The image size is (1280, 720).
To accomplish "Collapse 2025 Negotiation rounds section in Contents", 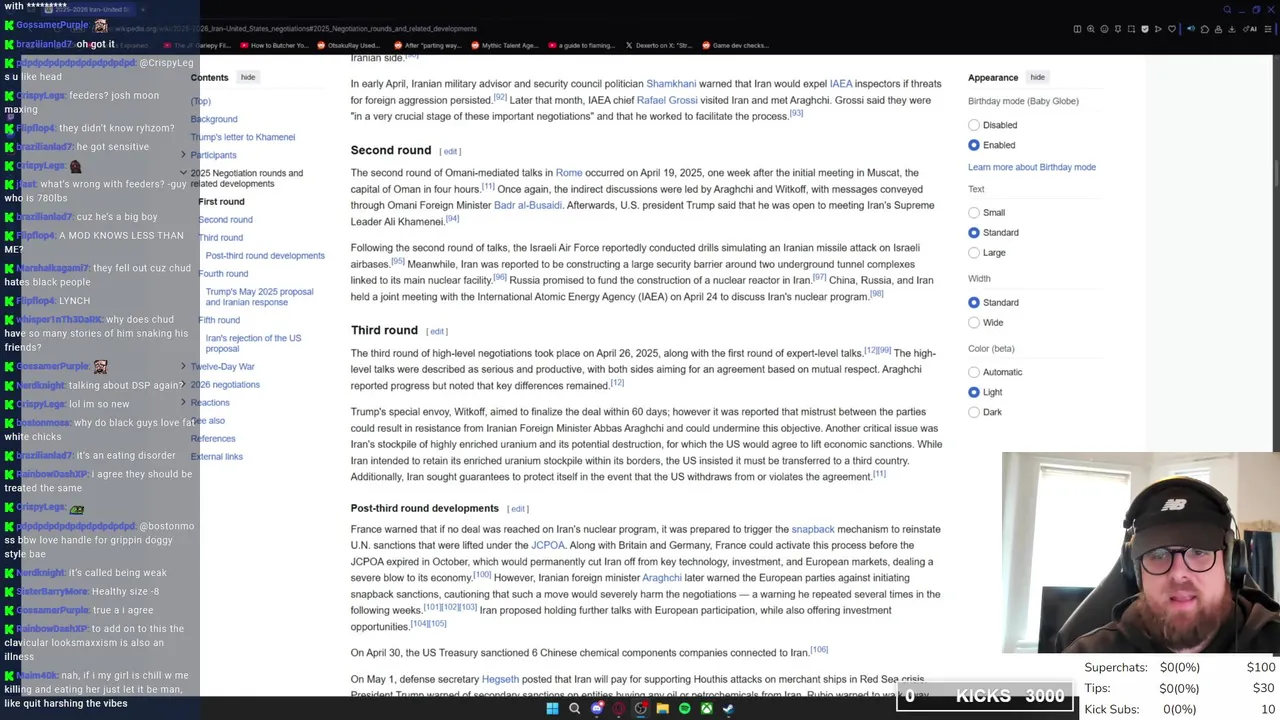I will click(x=183, y=173).
